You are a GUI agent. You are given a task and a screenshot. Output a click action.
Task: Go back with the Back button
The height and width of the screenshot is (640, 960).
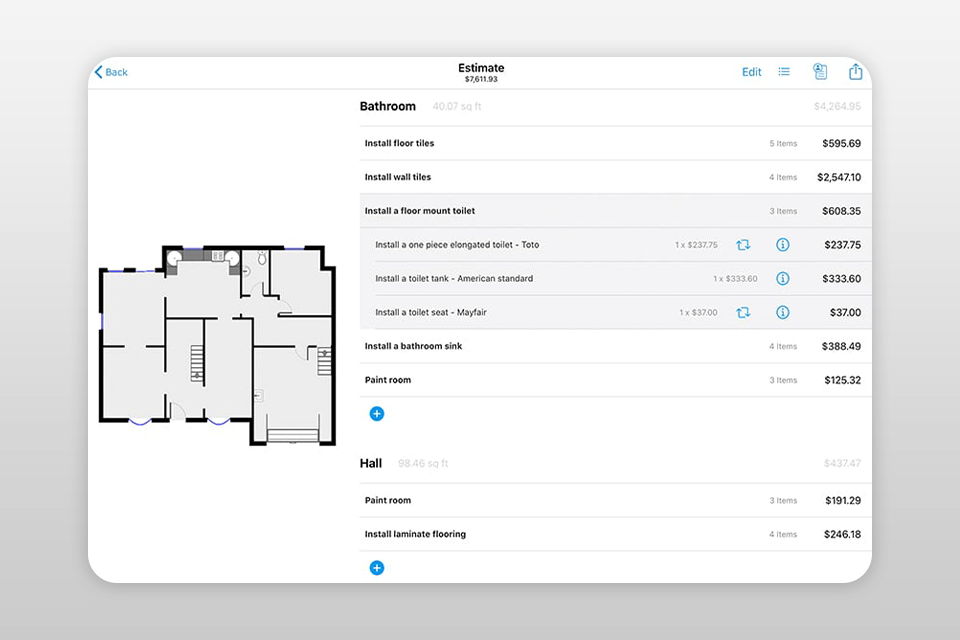click(111, 72)
